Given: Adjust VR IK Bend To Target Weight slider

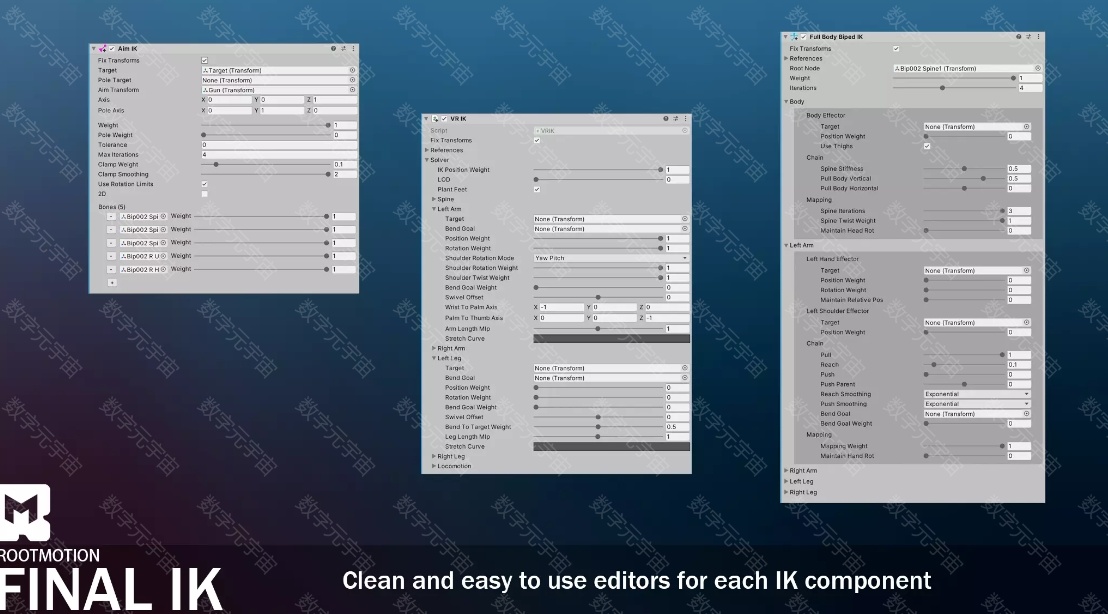Looking at the screenshot, I should point(599,427).
